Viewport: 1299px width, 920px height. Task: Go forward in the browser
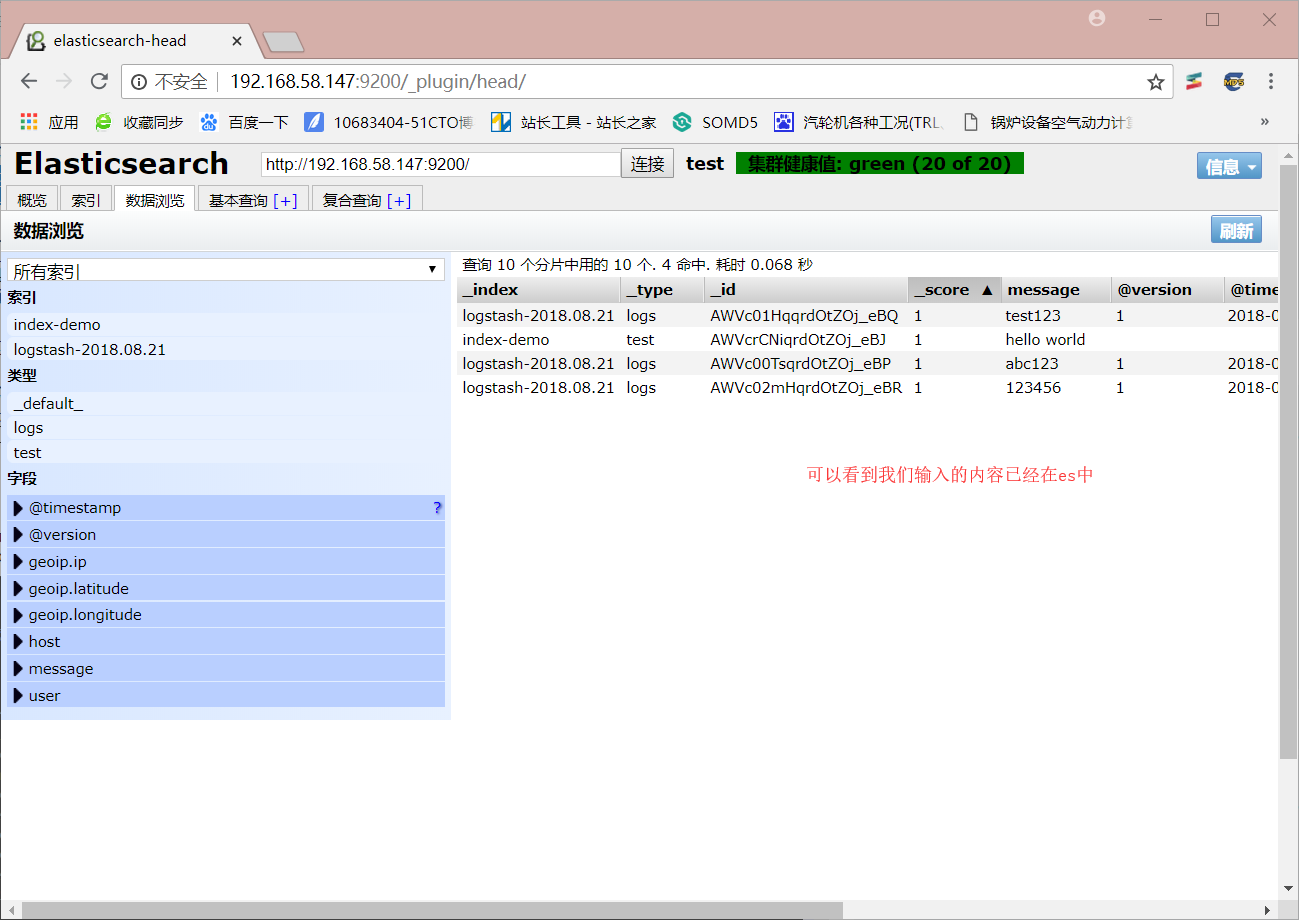click(x=64, y=82)
